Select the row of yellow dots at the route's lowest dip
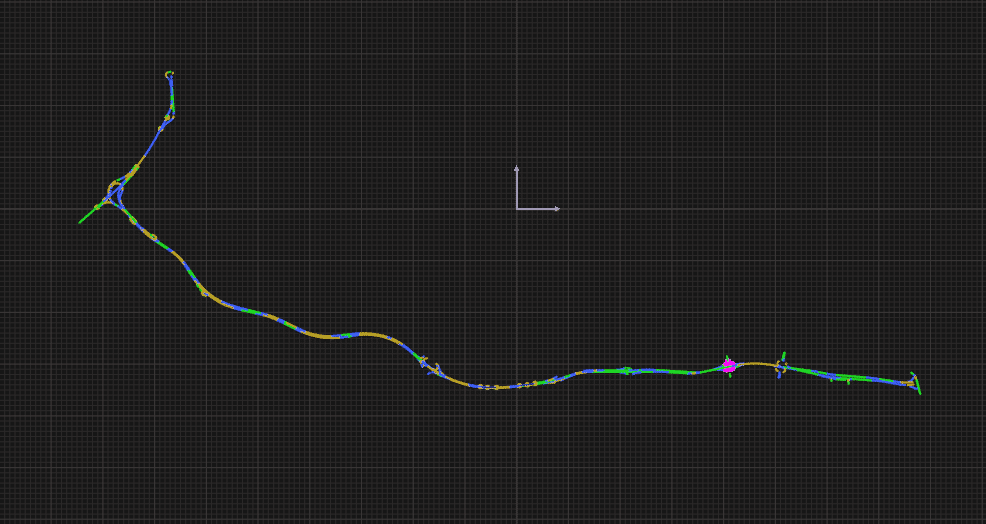This screenshot has width=986, height=524. pos(490,387)
